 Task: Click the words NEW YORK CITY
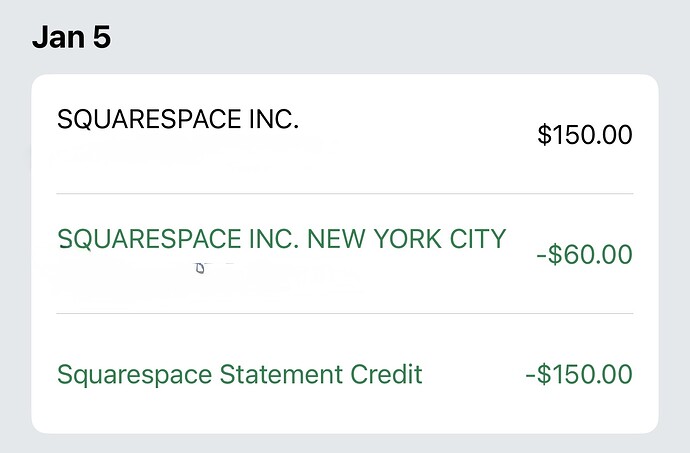pyautogui.click(x=406, y=240)
